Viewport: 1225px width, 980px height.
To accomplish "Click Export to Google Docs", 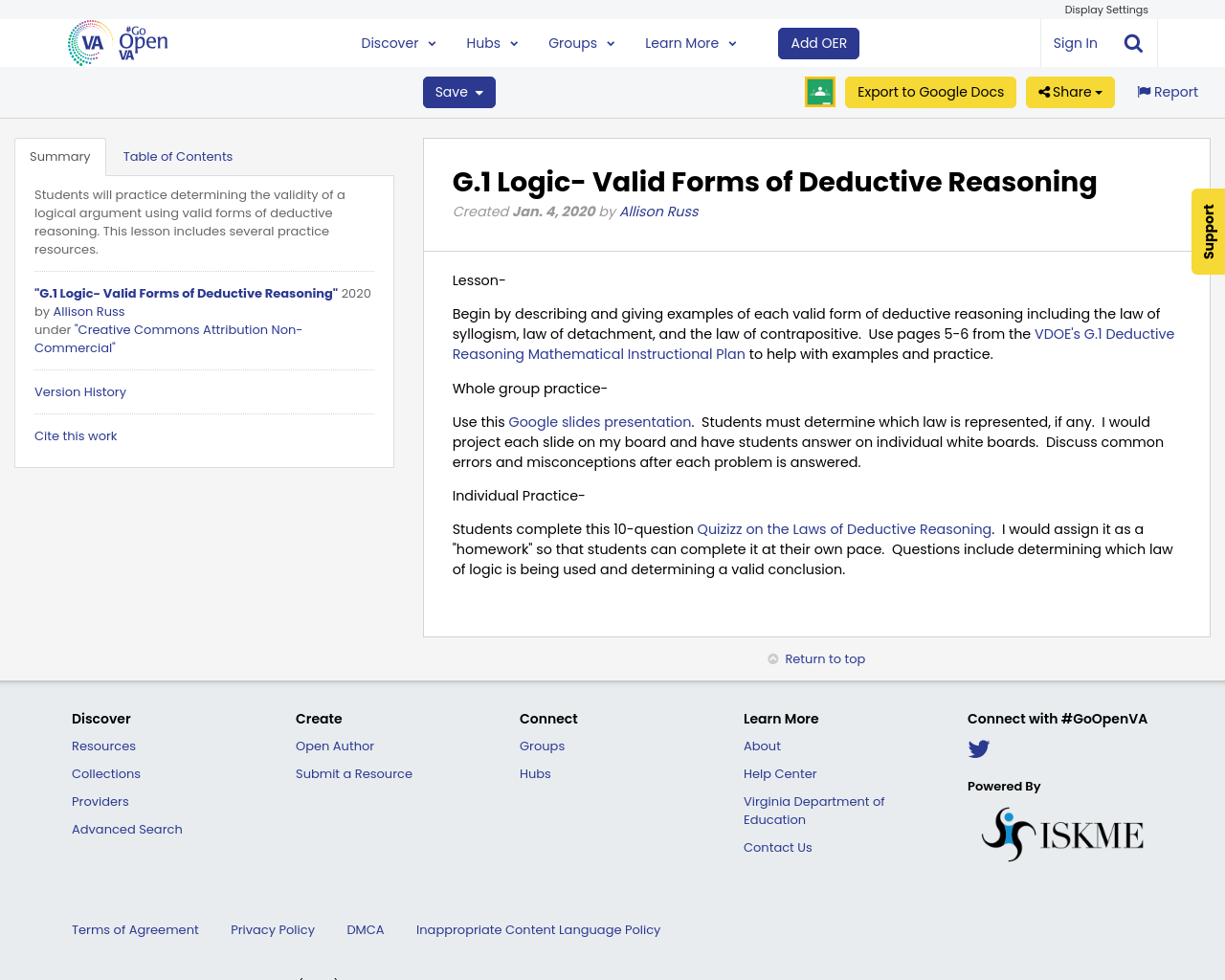I will 930,92.
